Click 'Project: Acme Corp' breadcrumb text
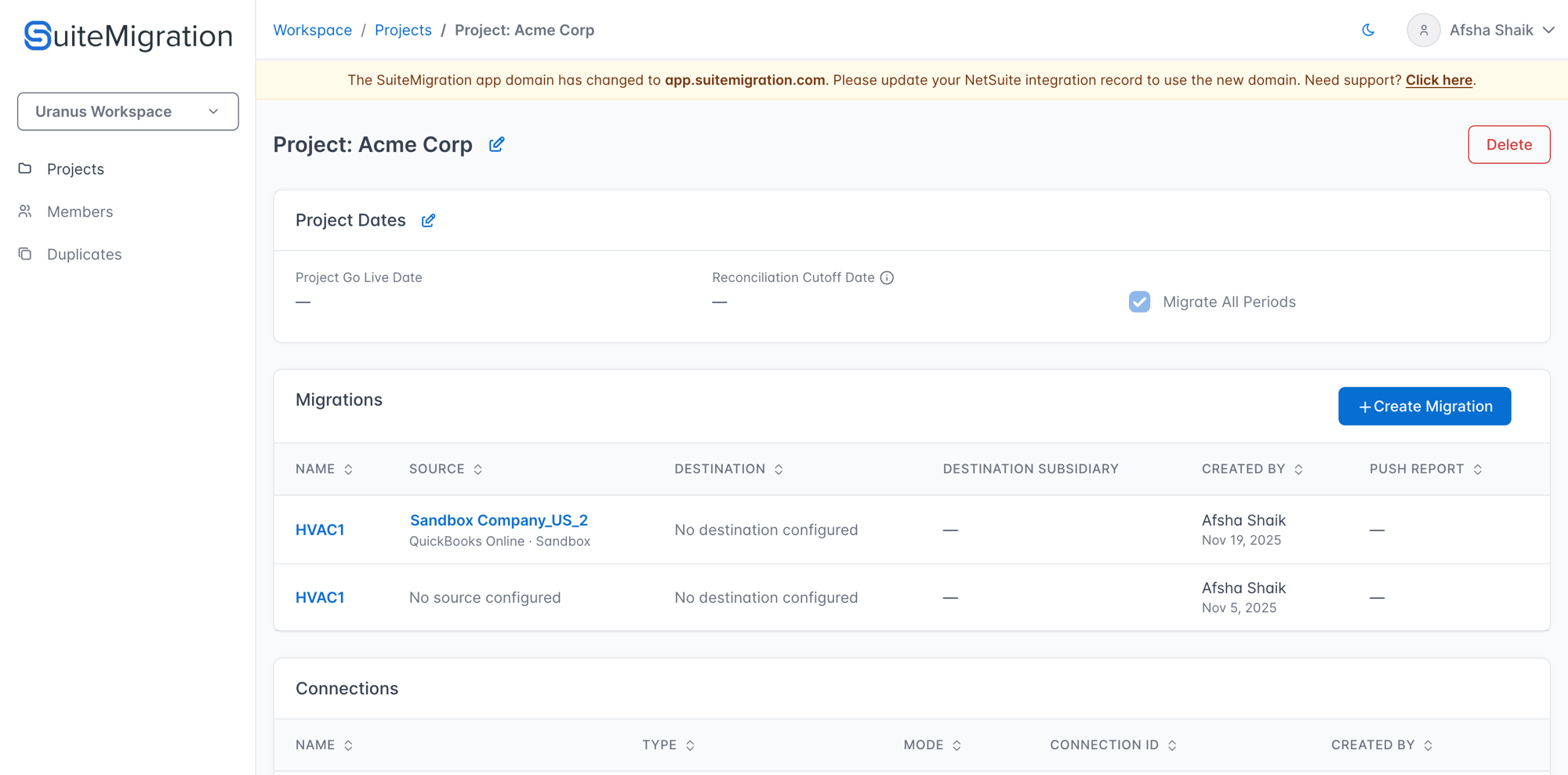The width and height of the screenshot is (1568, 775). (524, 30)
